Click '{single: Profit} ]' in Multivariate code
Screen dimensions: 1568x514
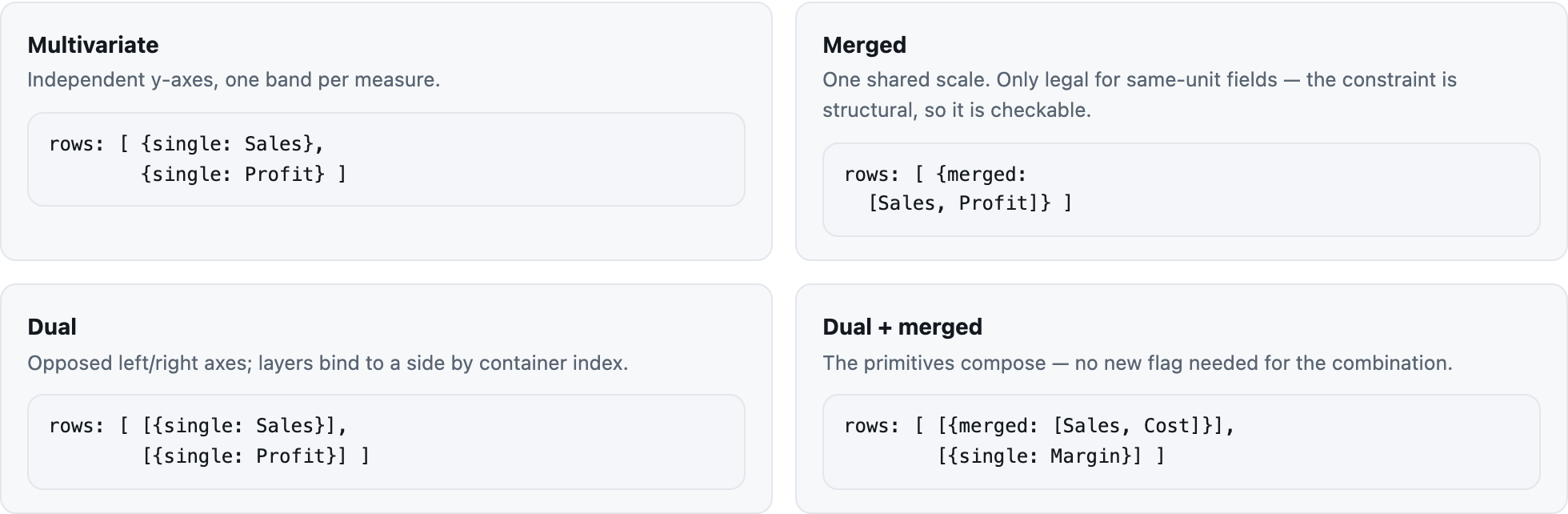pyautogui.click(x=244, y=175)
